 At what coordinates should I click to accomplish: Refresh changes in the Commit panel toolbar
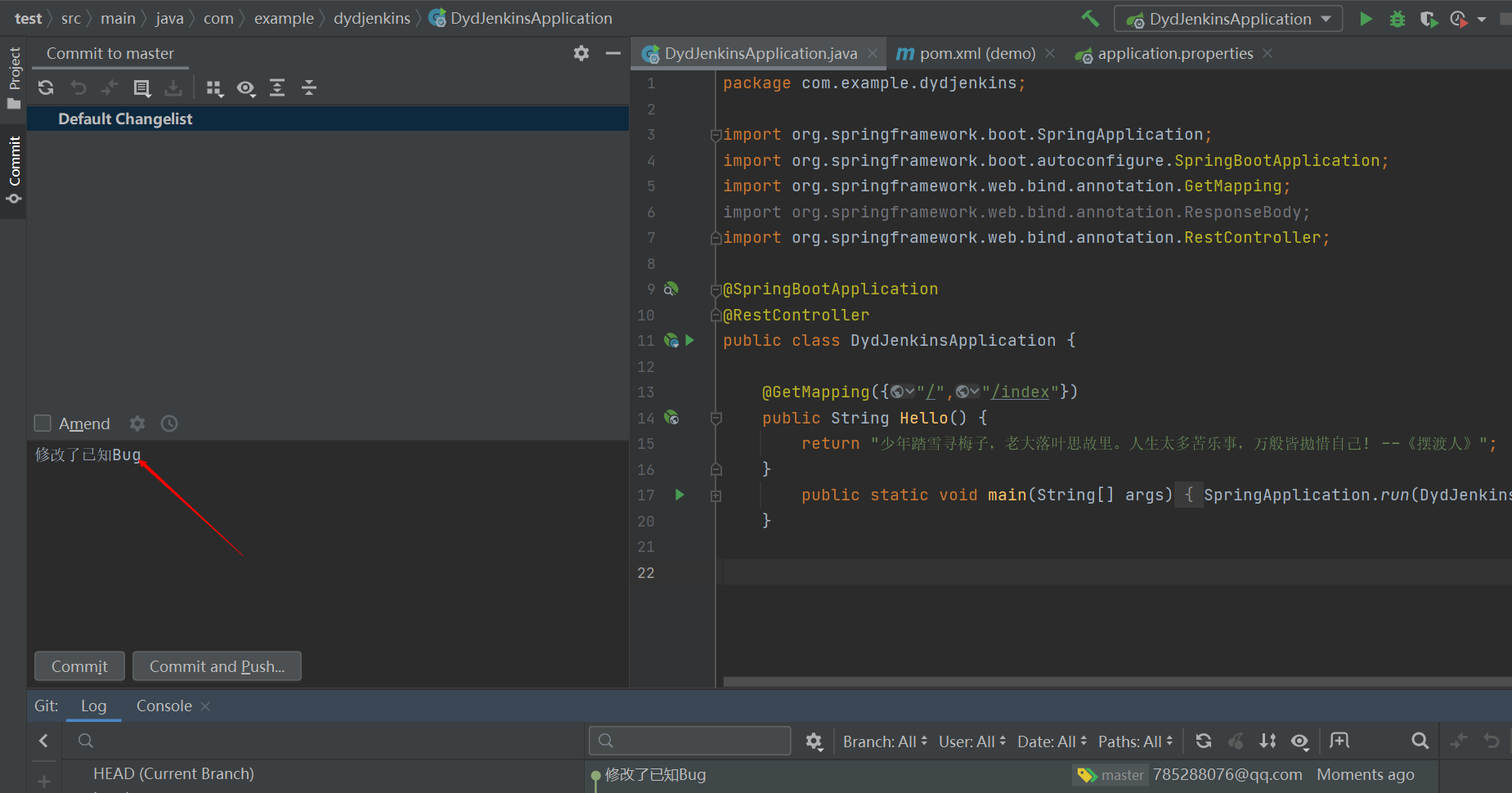click(46, 87)
